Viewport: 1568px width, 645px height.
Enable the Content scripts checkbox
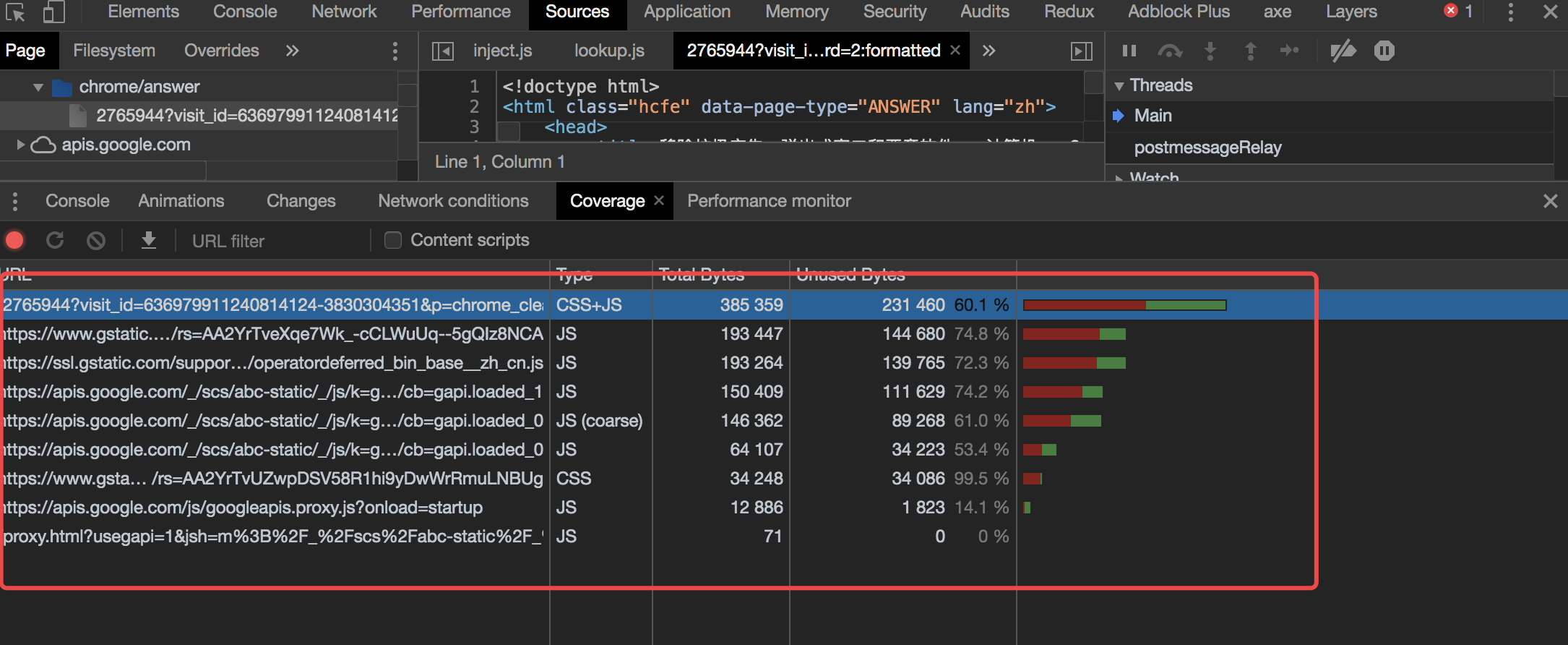click(393, 240)
